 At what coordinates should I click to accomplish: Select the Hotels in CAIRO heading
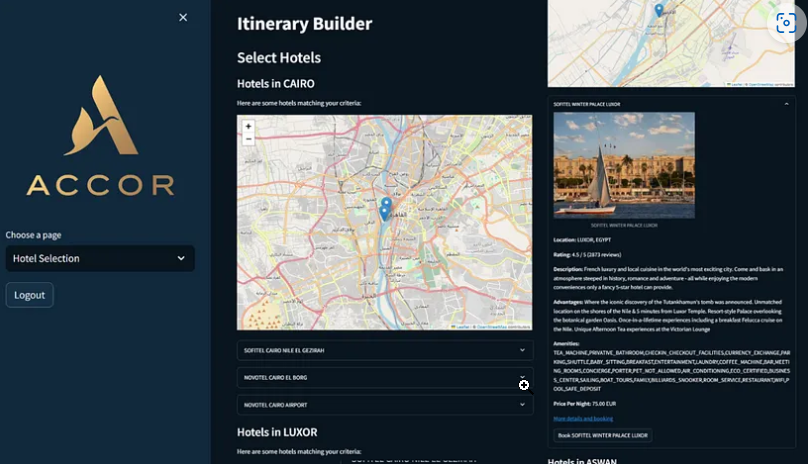tap(276, 84)
